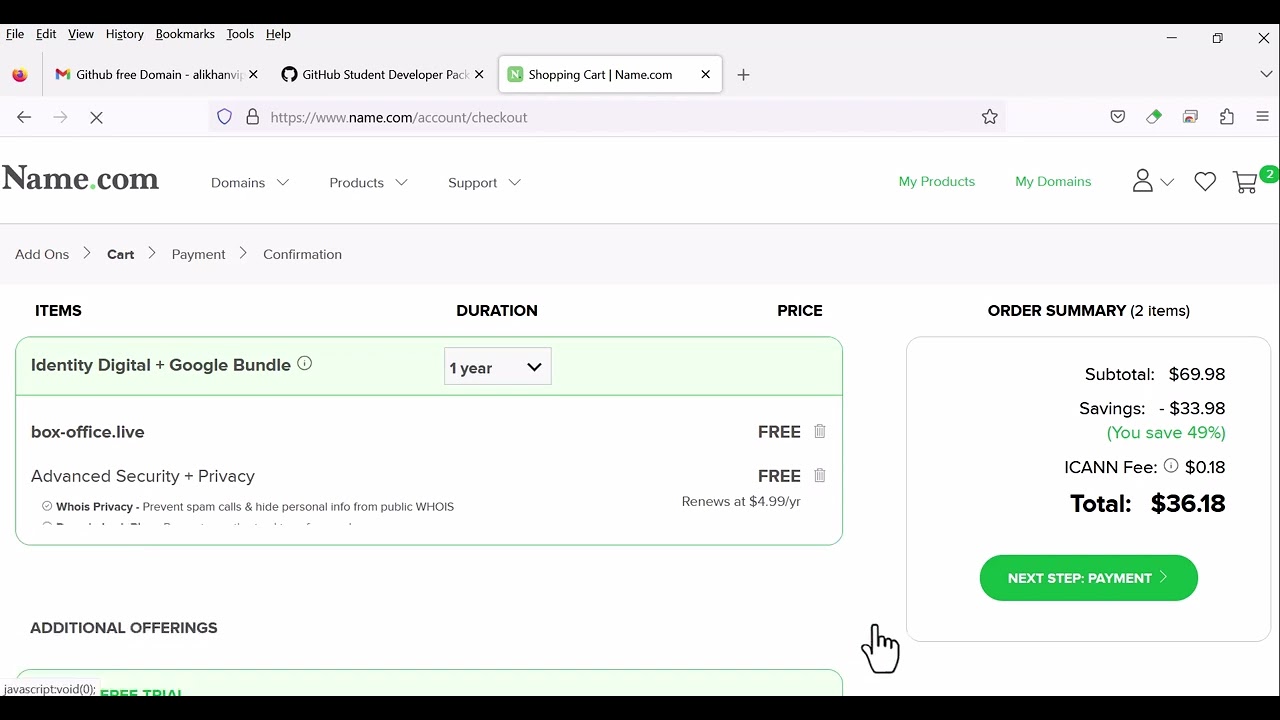This screenshot has height=720, width=1280.
Task: Close the Gmail Github free Domain tab
Action: [x=253, y=75]
